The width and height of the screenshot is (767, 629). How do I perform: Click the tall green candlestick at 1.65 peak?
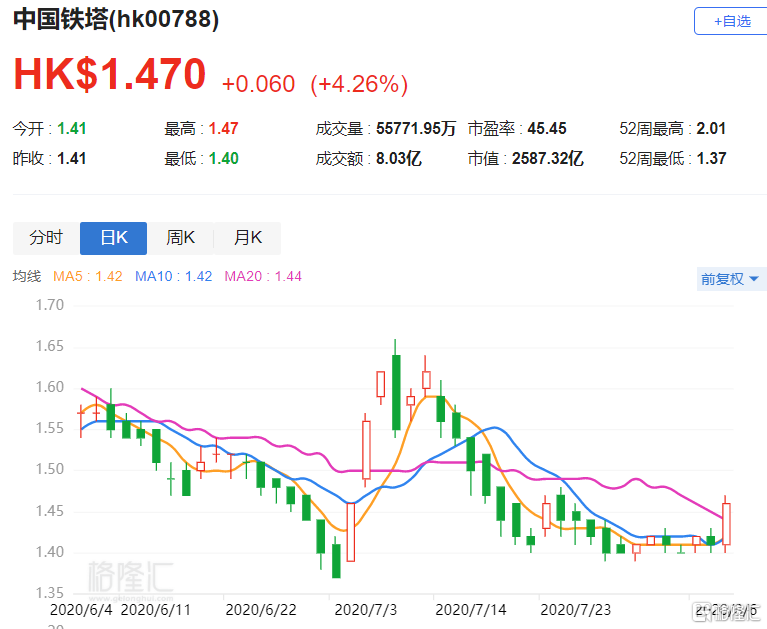pos(396,390)
